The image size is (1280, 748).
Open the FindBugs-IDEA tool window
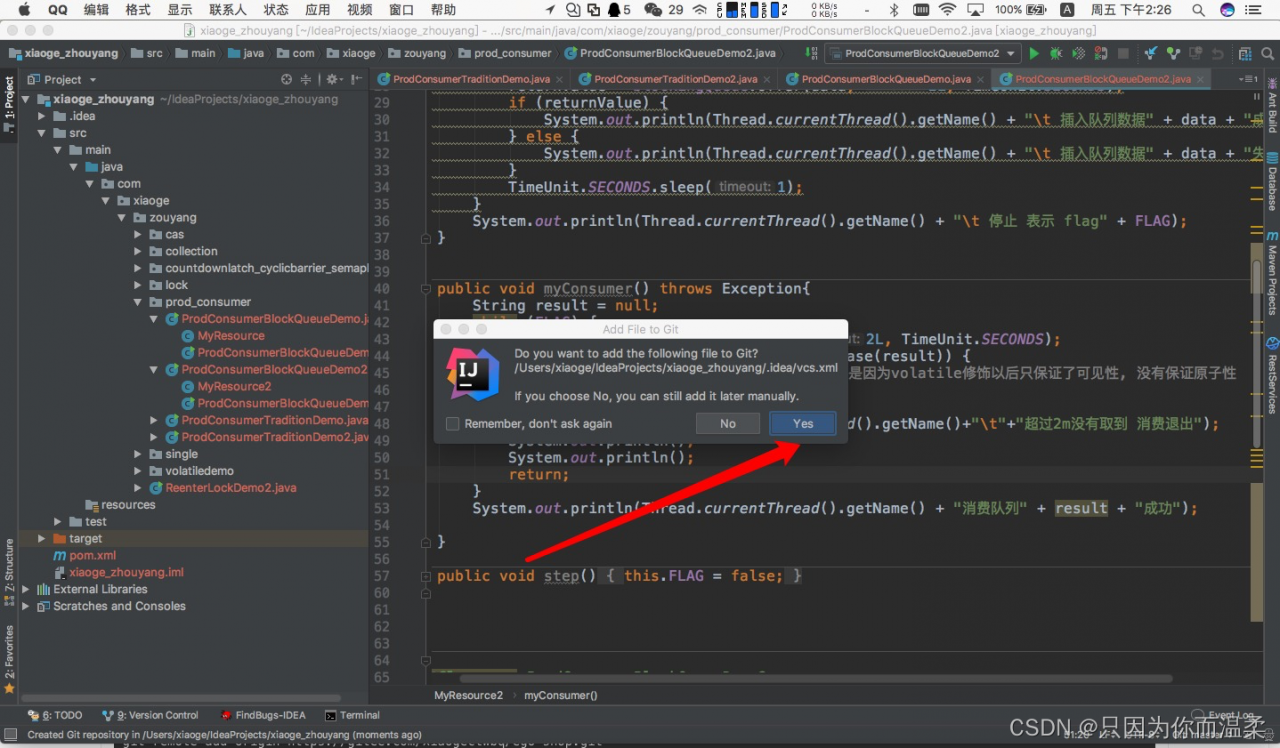click(x=263, y=715)
